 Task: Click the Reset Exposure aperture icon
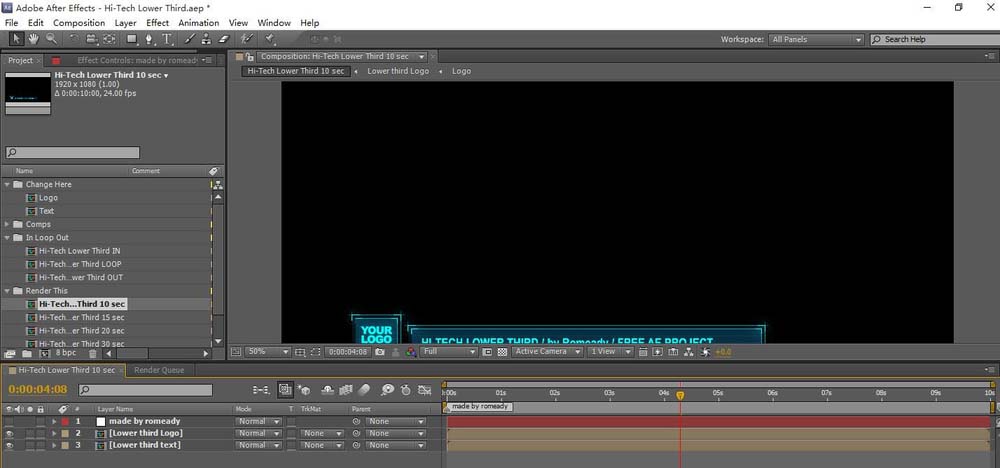[x=705, y=351]
